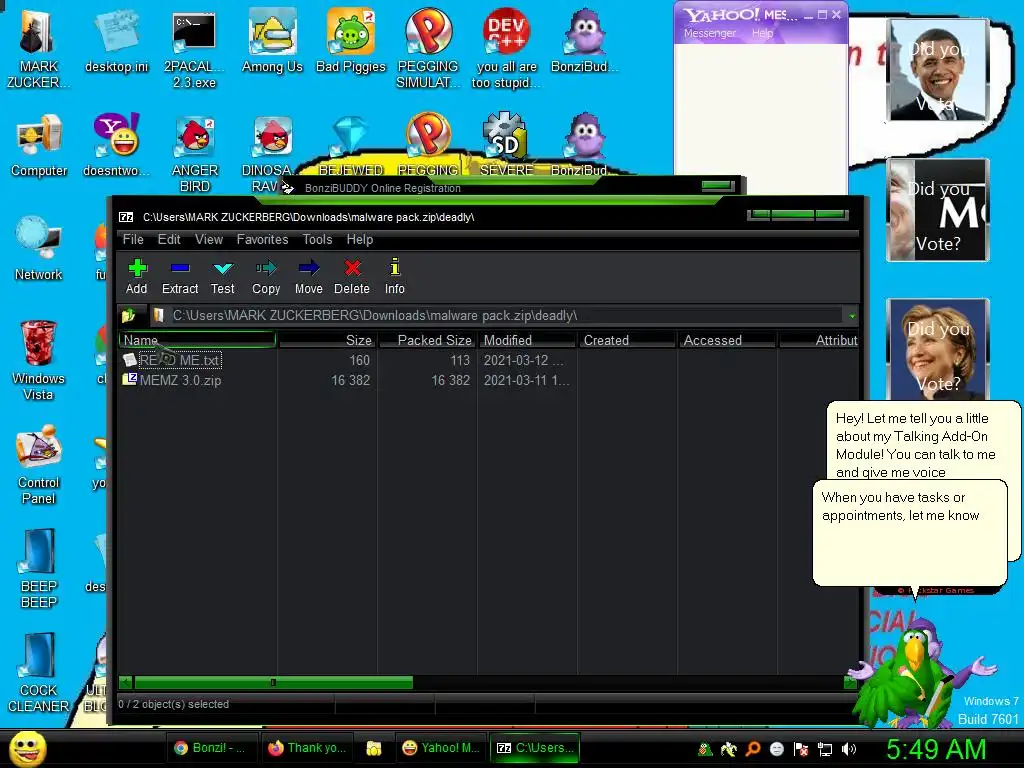Image resolution: width=1024 pixels, height=768 pixels.
Task: Open the 7-Zip Help menu
Action: coord(360,240)
